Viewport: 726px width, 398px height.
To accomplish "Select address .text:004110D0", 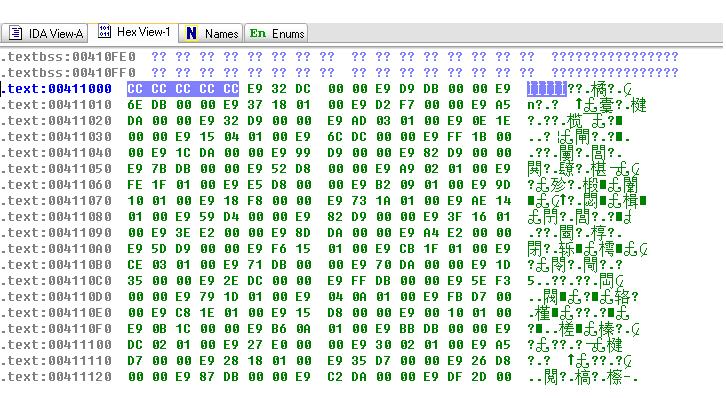I will coord(56,297).
